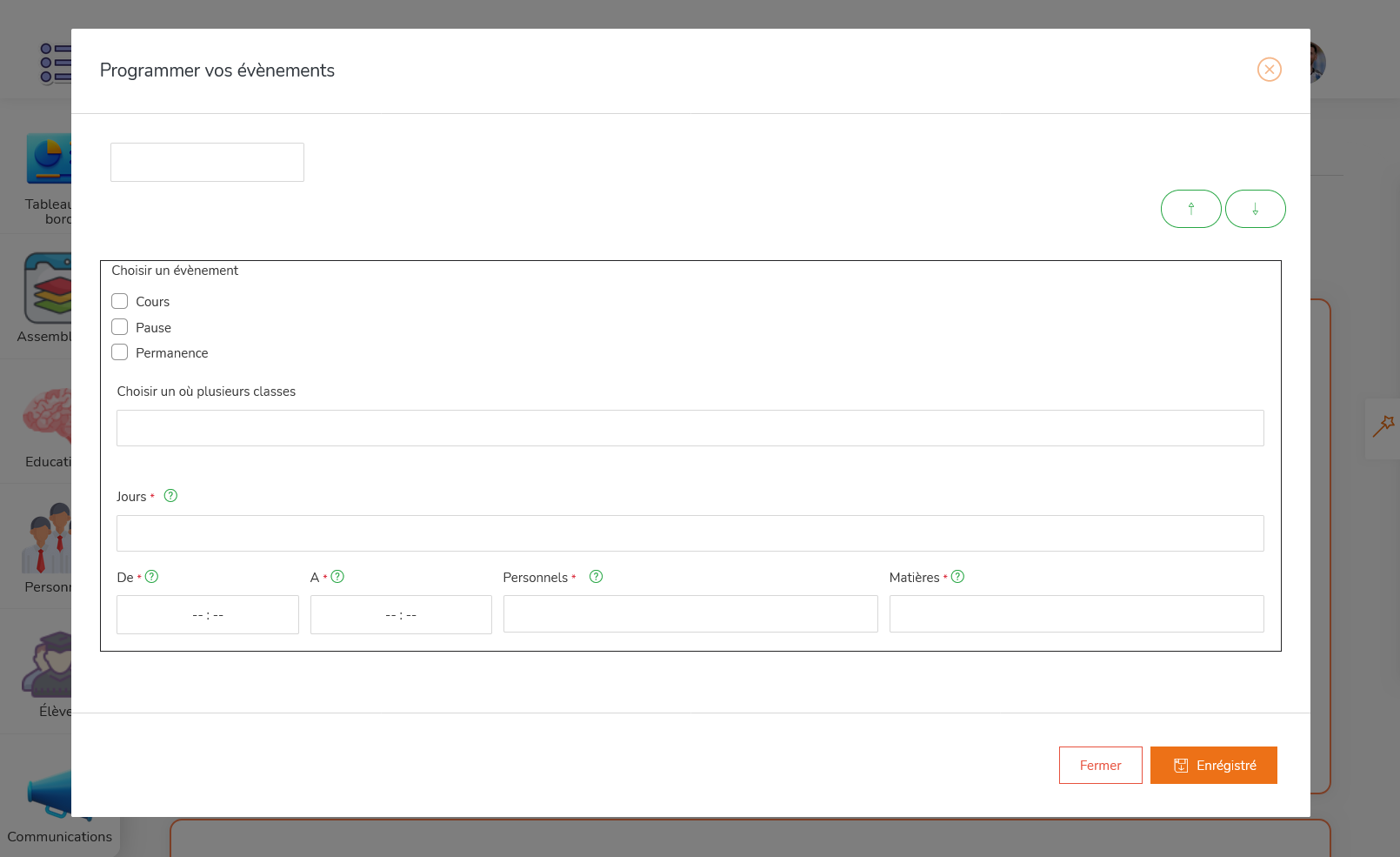Check the Cours event checkbox
The height and width of the screenshot is (857, 1400).
(x=120, y=300)
